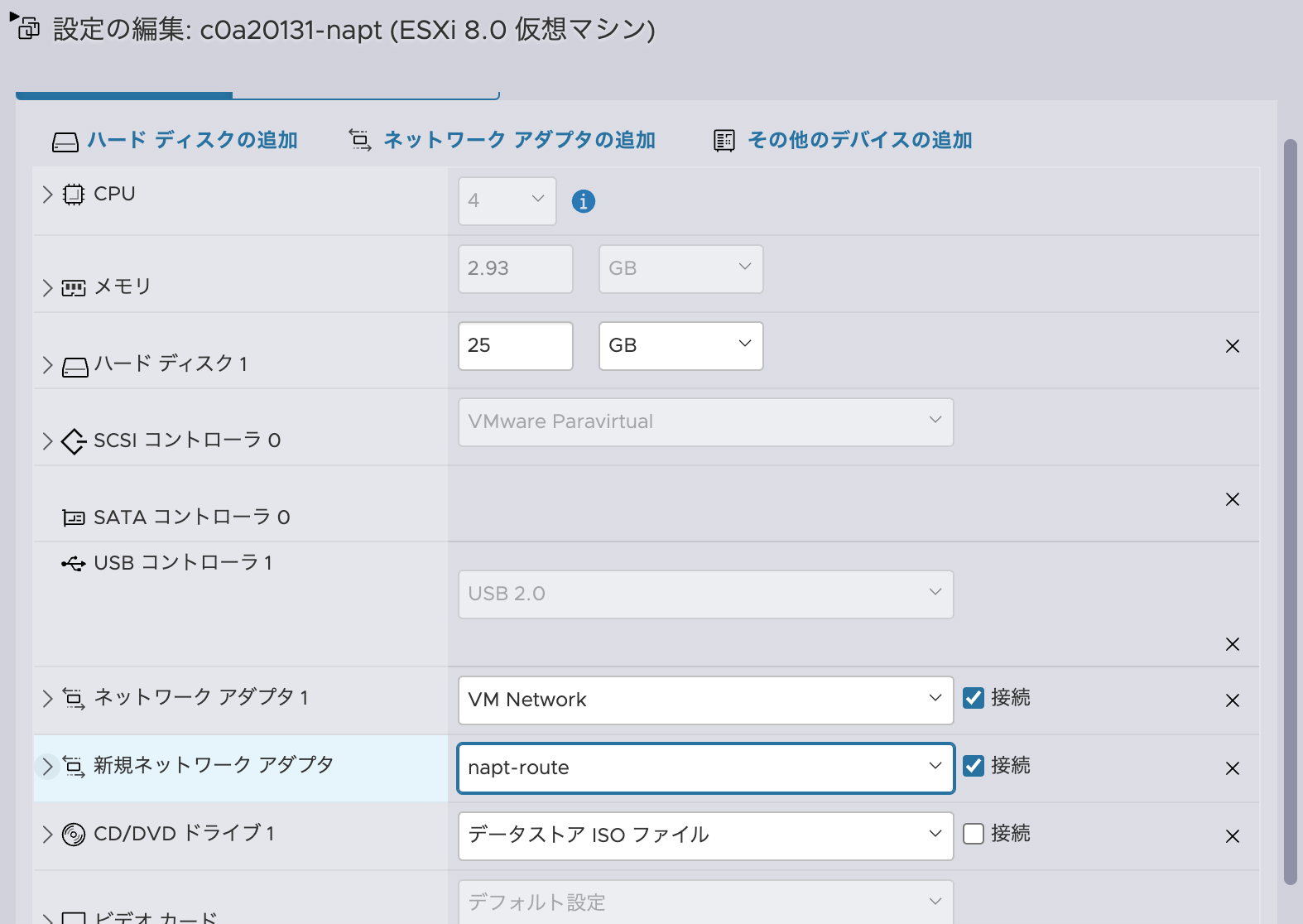Select the first highlighted tab
1303x924 pixels.
click(124, 95)
